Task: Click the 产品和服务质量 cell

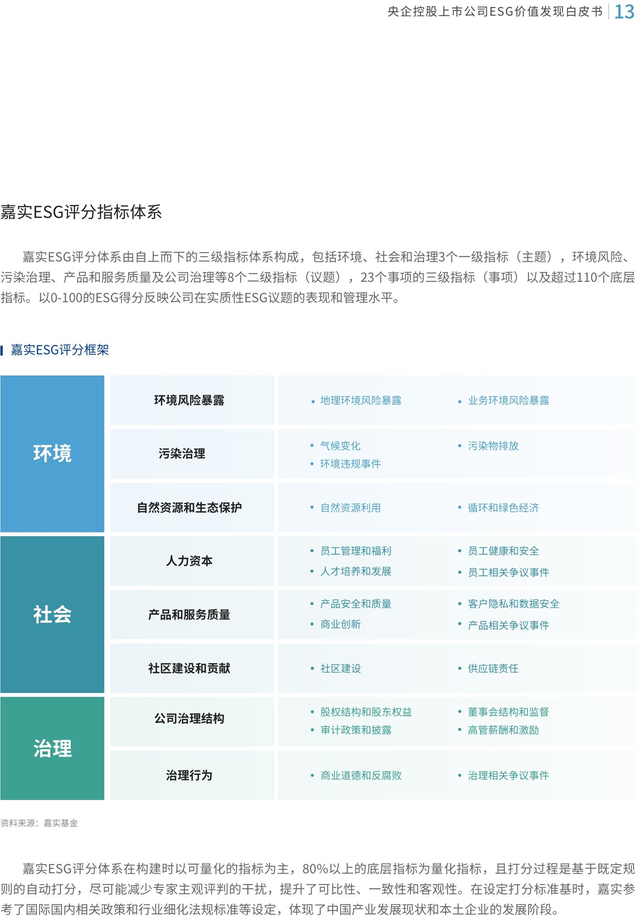Action: 192,615
